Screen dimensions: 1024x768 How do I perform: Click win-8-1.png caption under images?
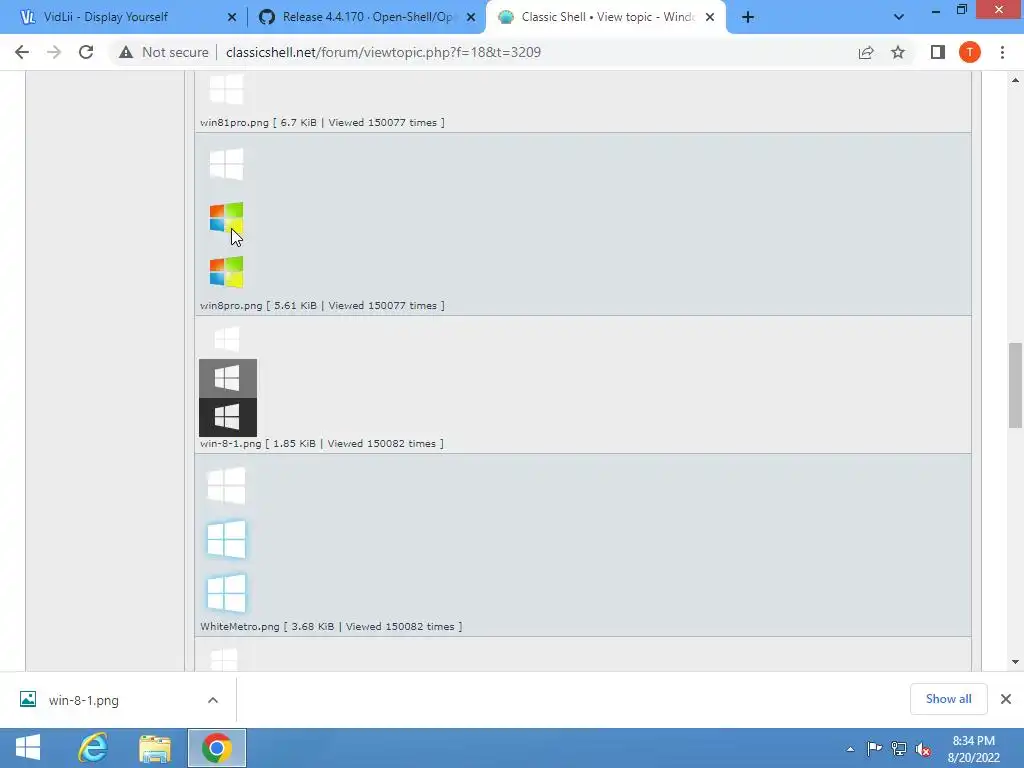pyautogui.click(x=321, y=443)
